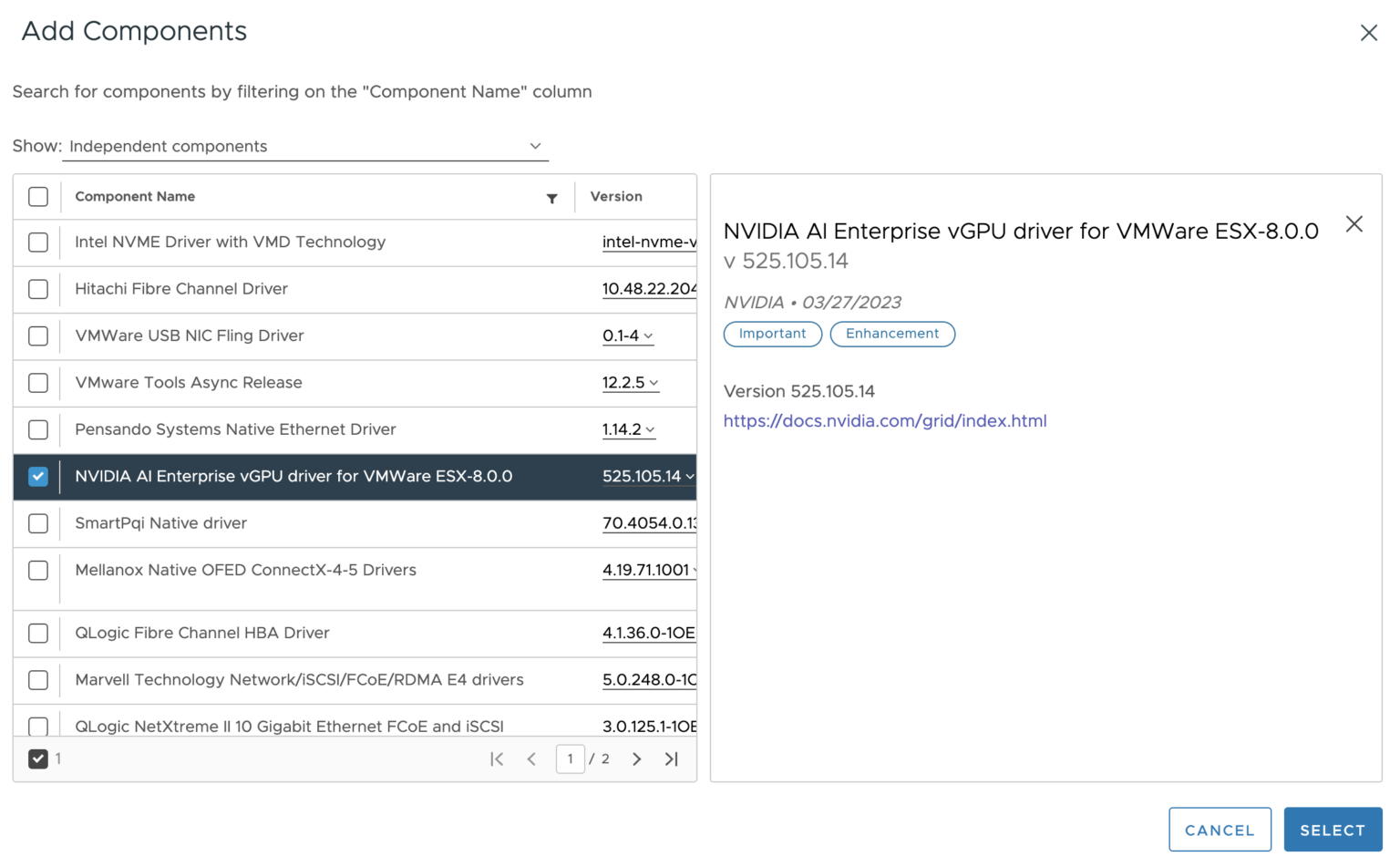The height and width of the screenshot is (867, 1400).
Task: Click the Important severity badge
Action: click(772, 334)
